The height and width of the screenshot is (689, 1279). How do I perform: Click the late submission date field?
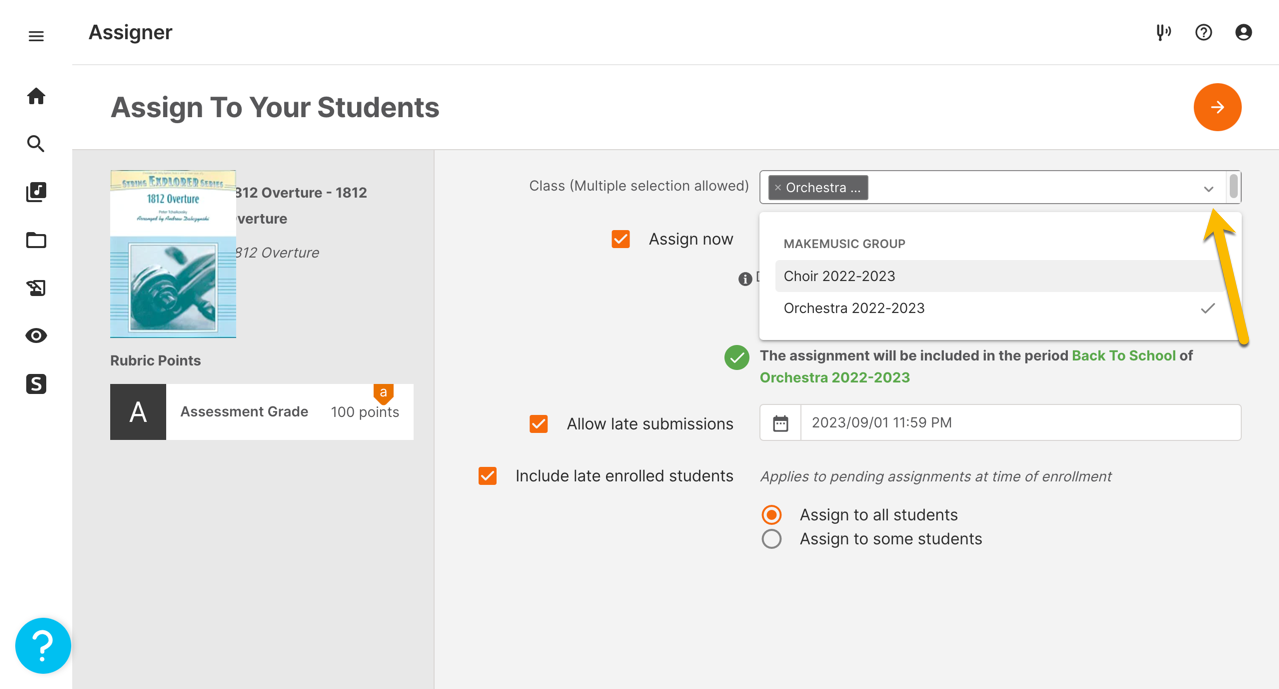tap(1020, 423)
